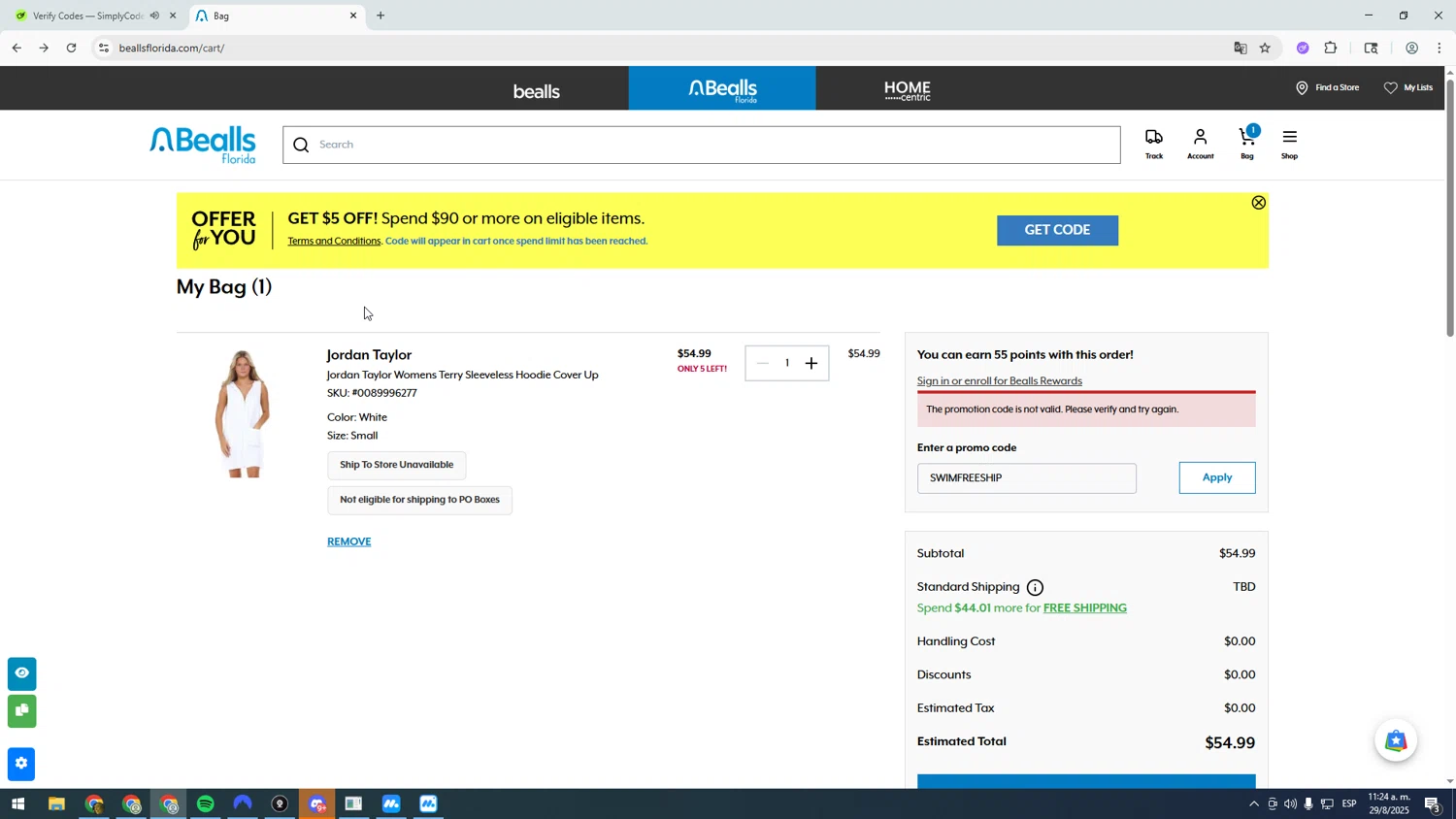Mute the Verify Codes tab audio
The image size is (1456, 819).
[154, 16]
